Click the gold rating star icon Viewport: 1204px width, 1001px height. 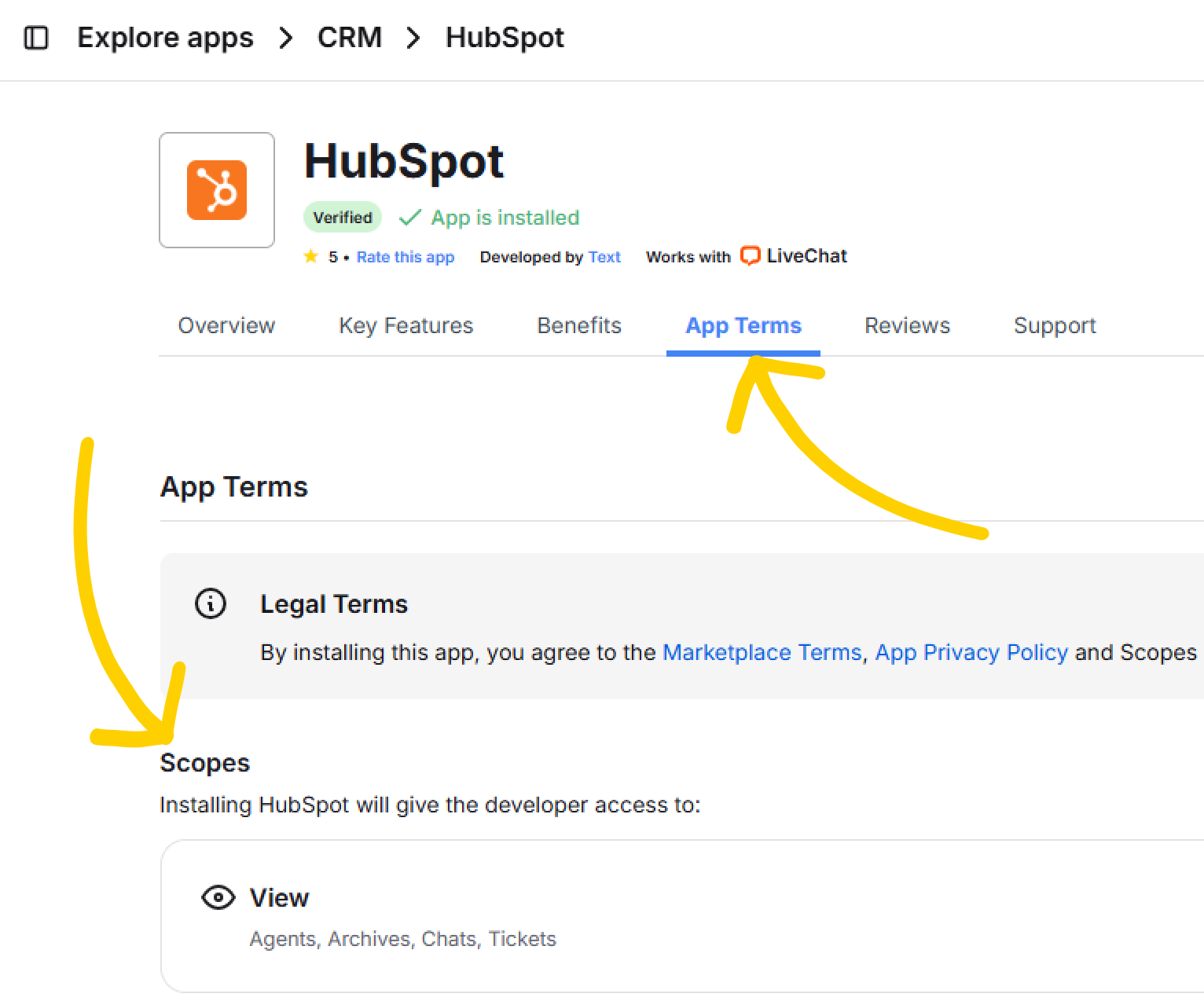[x=311, y=256]
